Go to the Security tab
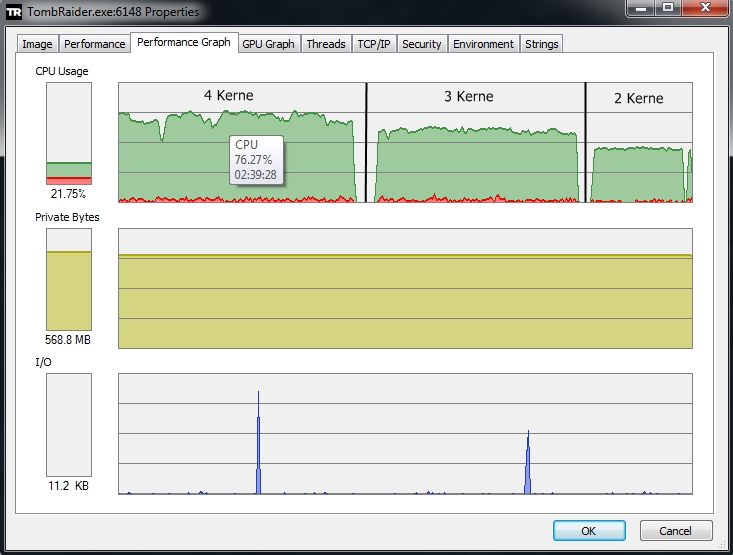 click(x=422, y=44)
